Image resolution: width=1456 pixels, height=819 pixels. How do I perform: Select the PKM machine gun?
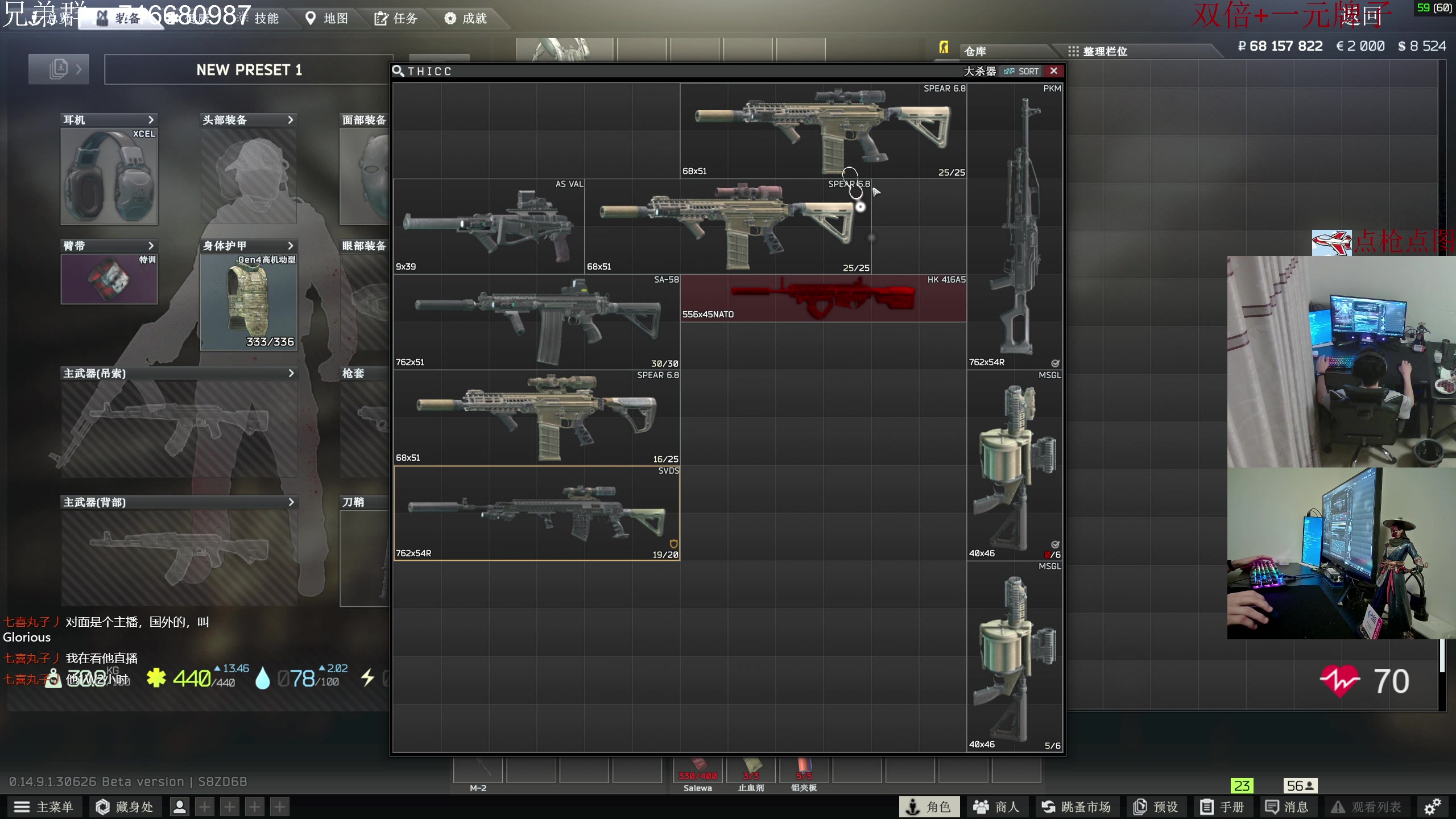point(1015,226)
